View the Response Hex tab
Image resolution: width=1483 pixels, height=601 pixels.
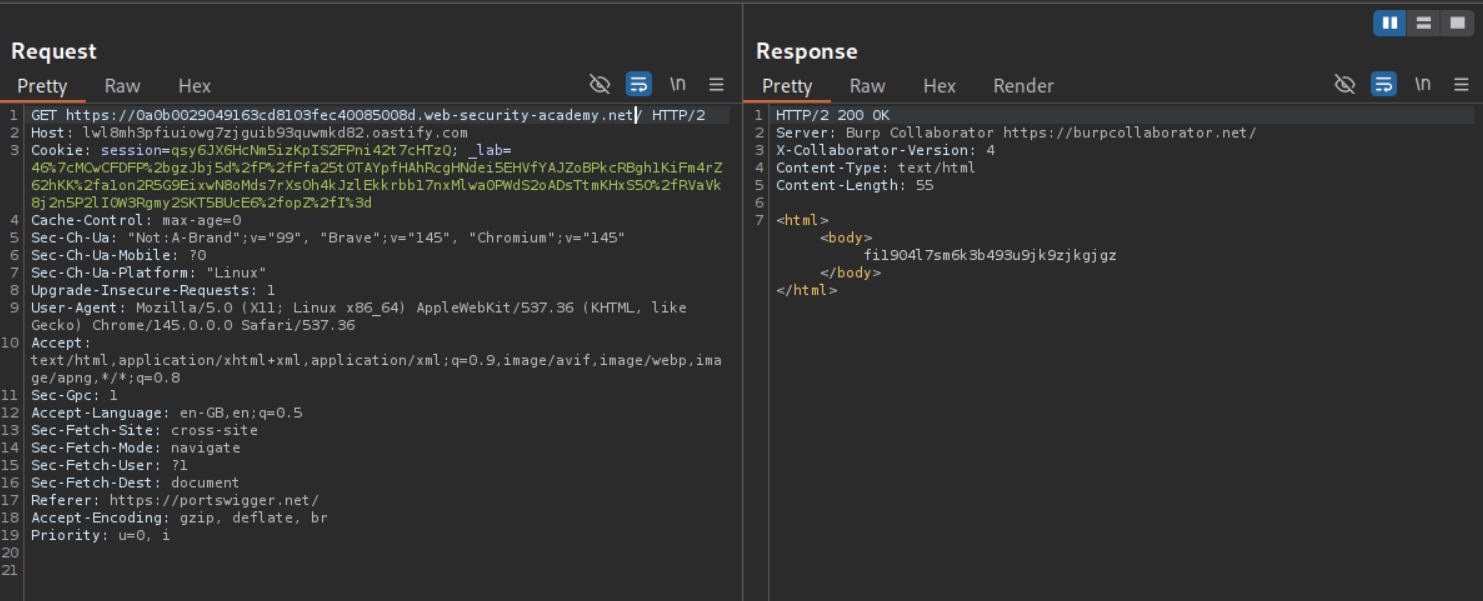pyautogui.click(x=939, y=86)
